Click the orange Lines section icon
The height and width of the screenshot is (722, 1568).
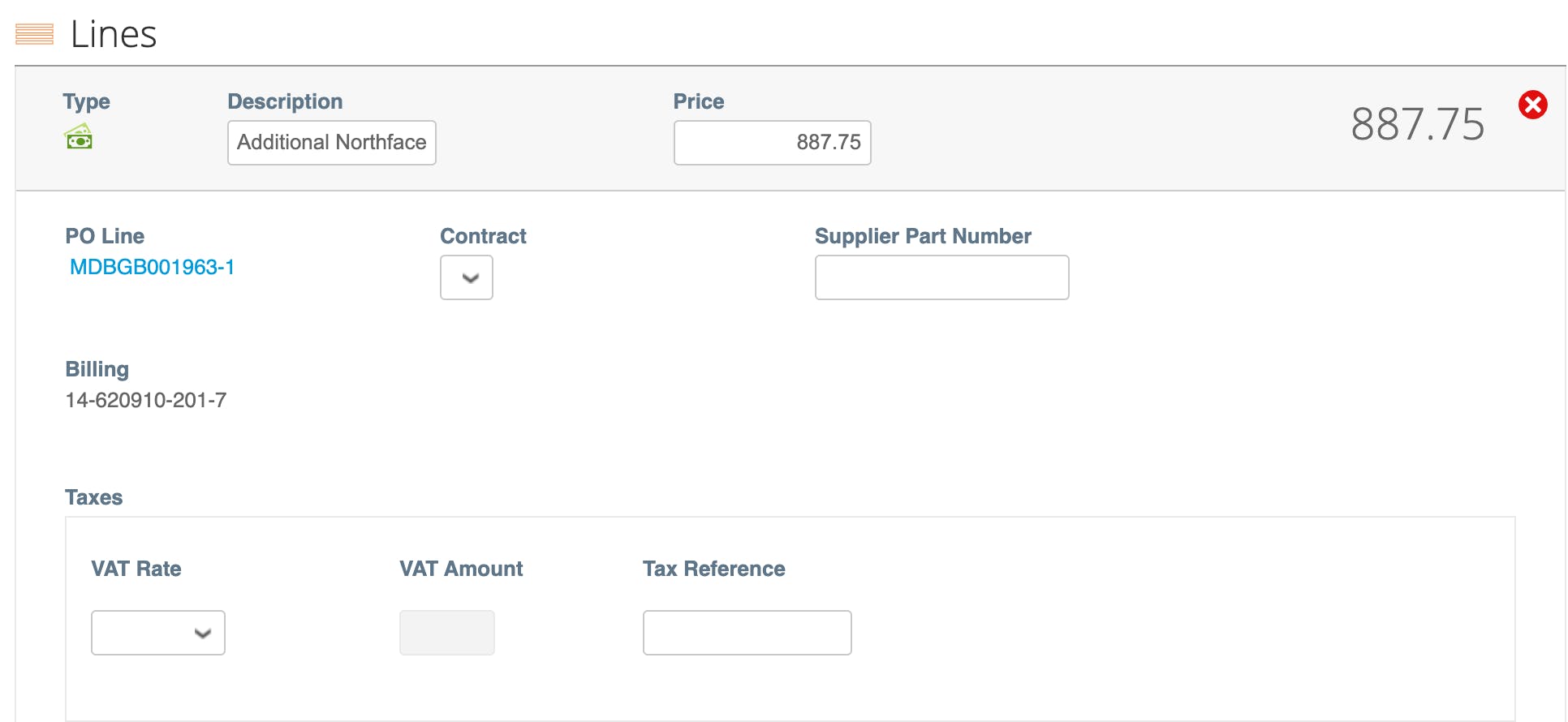pos(34,34)
